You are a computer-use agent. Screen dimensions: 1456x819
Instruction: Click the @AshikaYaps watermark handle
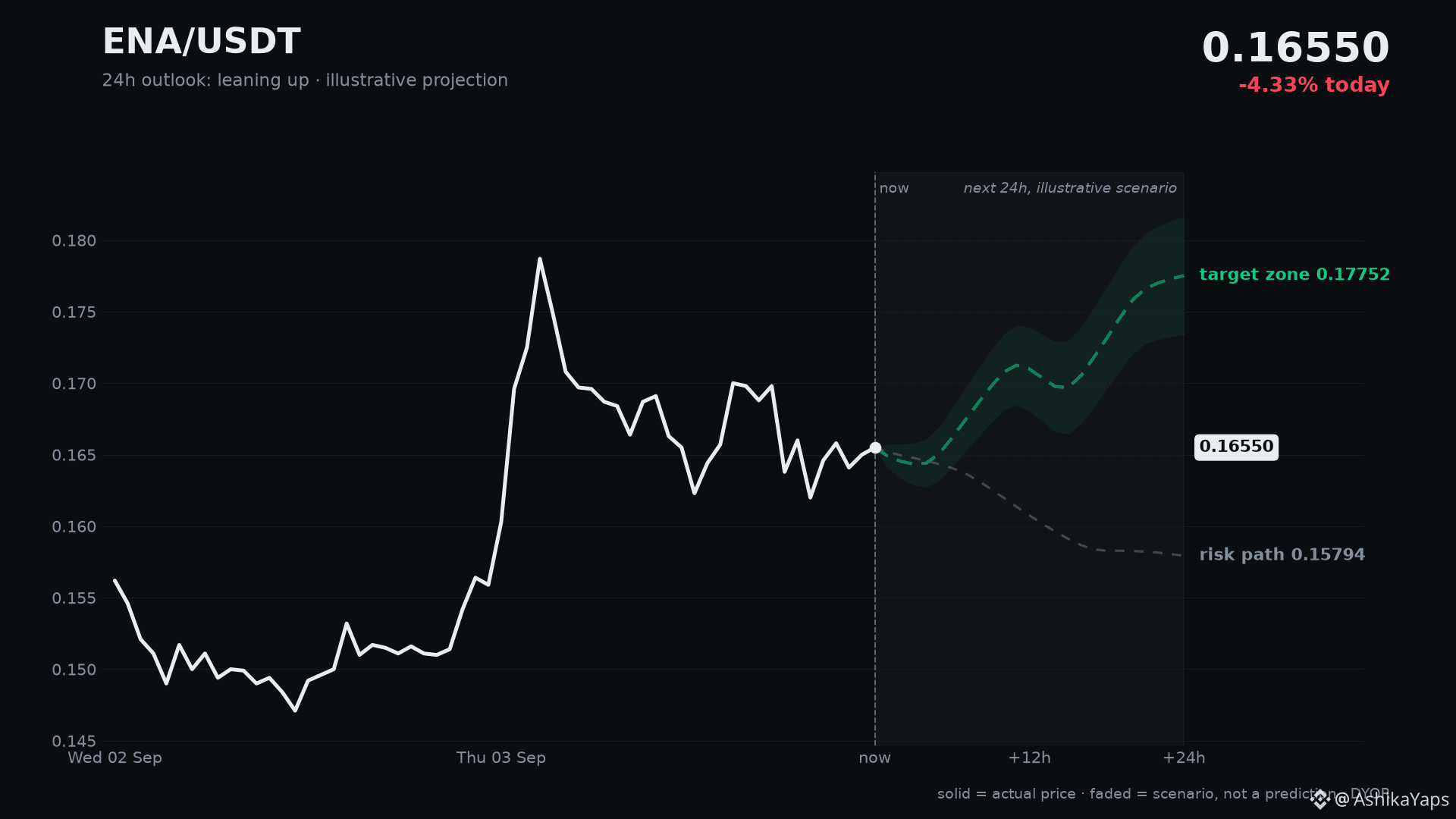pyautogui.click(x=1392, y=799)
